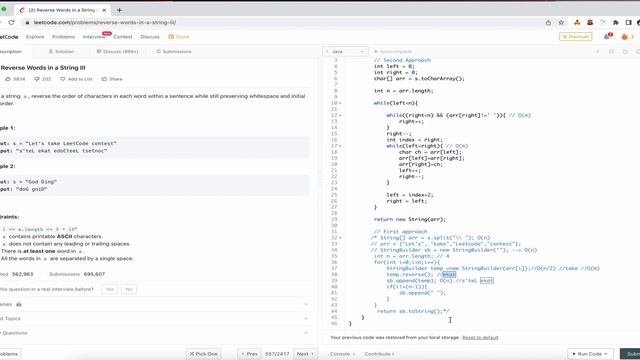Switch to the Solution tab

61,51
